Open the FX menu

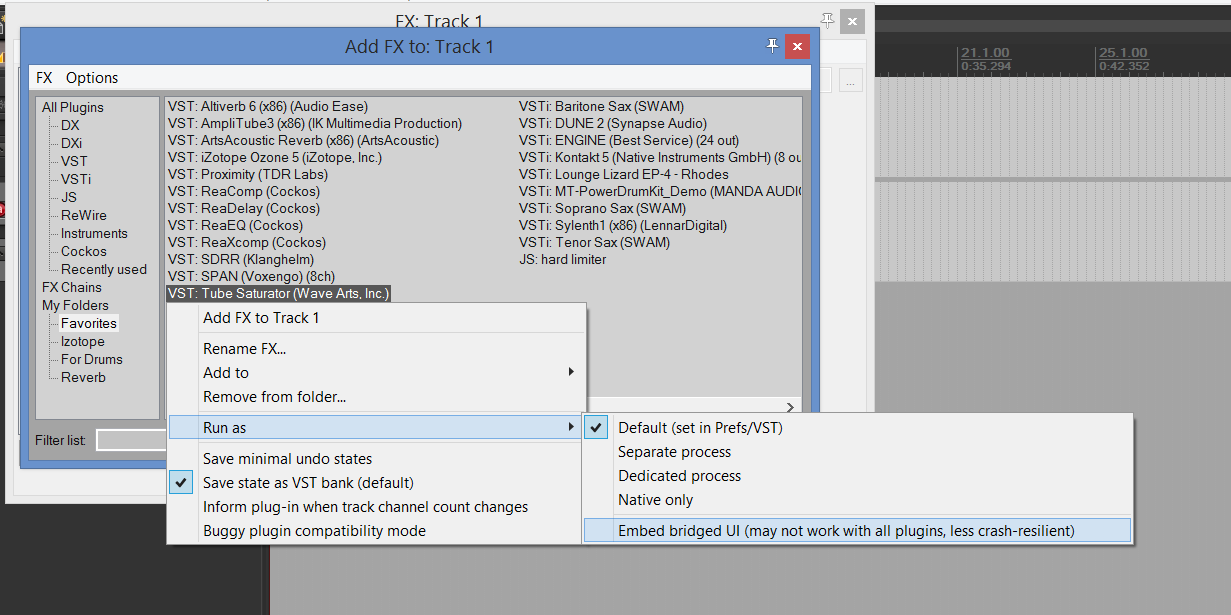pos(44,78)
